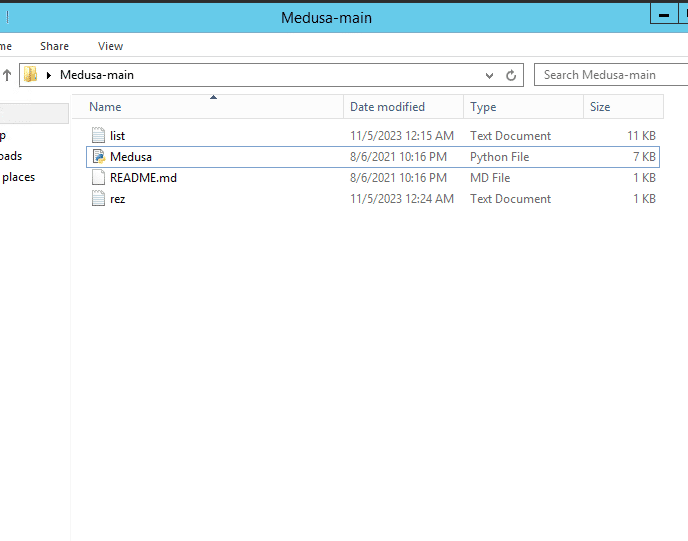Sort files by Date modified column
Screen dimensions: 688x541
(403, 107)
